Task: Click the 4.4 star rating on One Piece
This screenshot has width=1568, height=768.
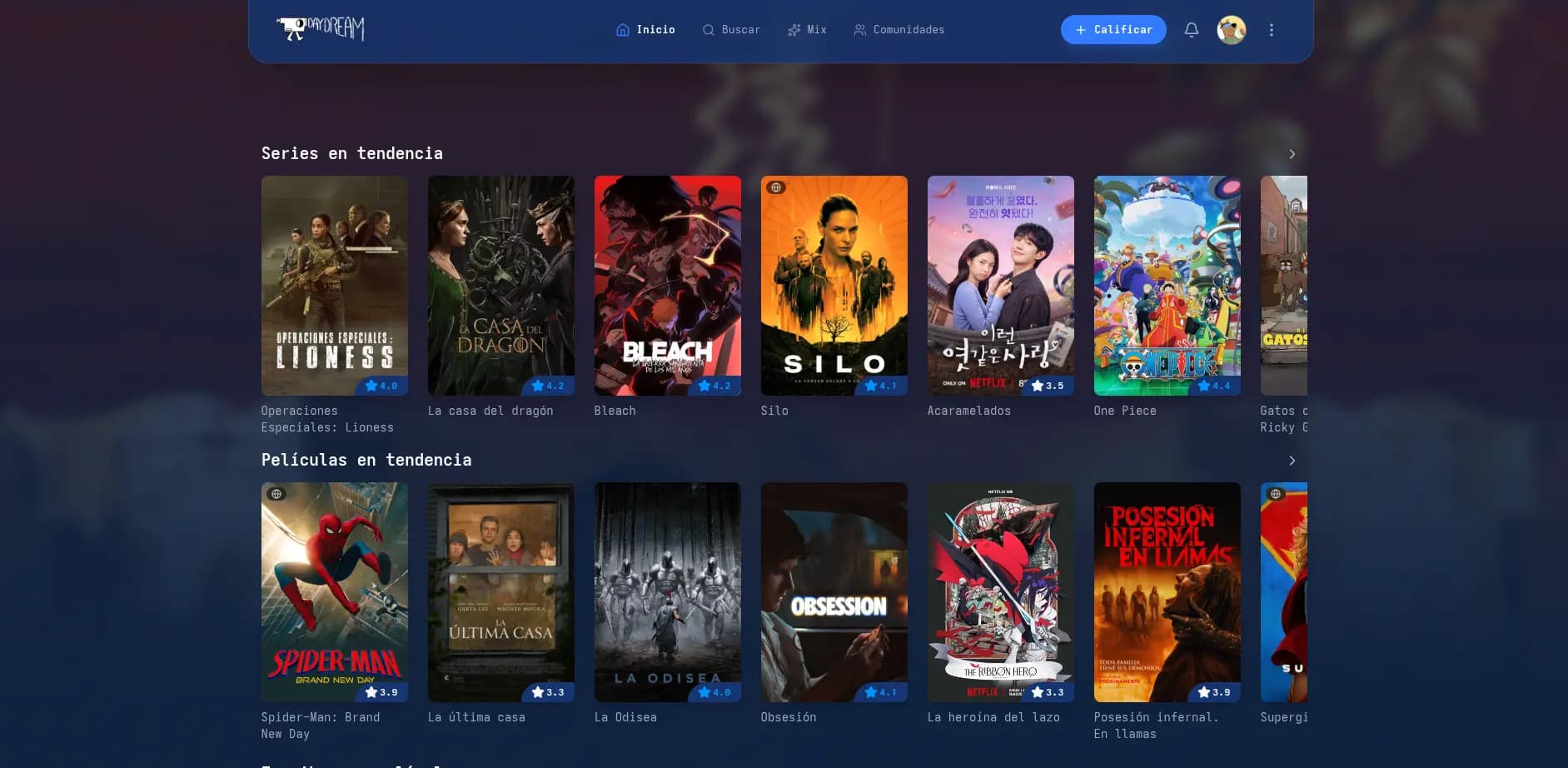Action: point(1215,386)
